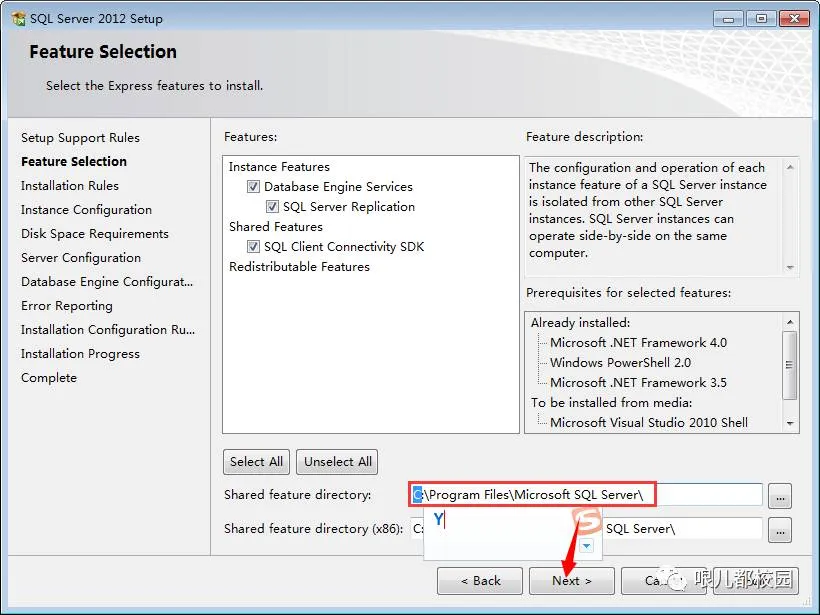Screen dimensions: 820x615
Task: Click 'Already installed:' heading
Action: click(x=580, y=323)
